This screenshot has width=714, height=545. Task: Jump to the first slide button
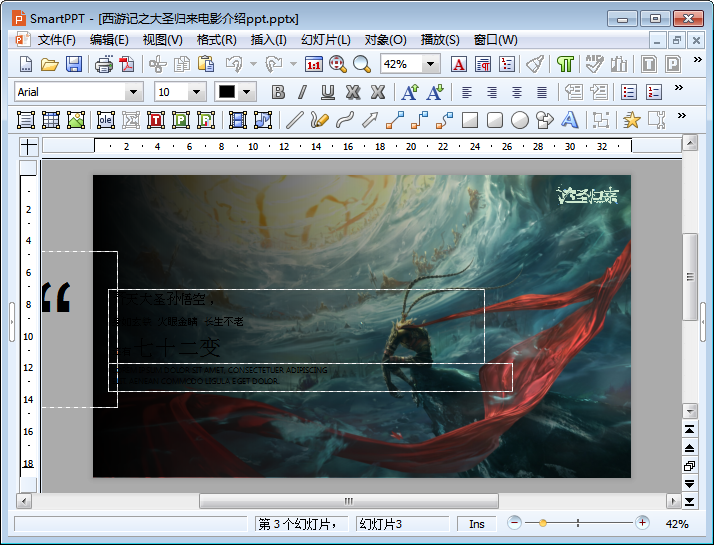[689, 430]
